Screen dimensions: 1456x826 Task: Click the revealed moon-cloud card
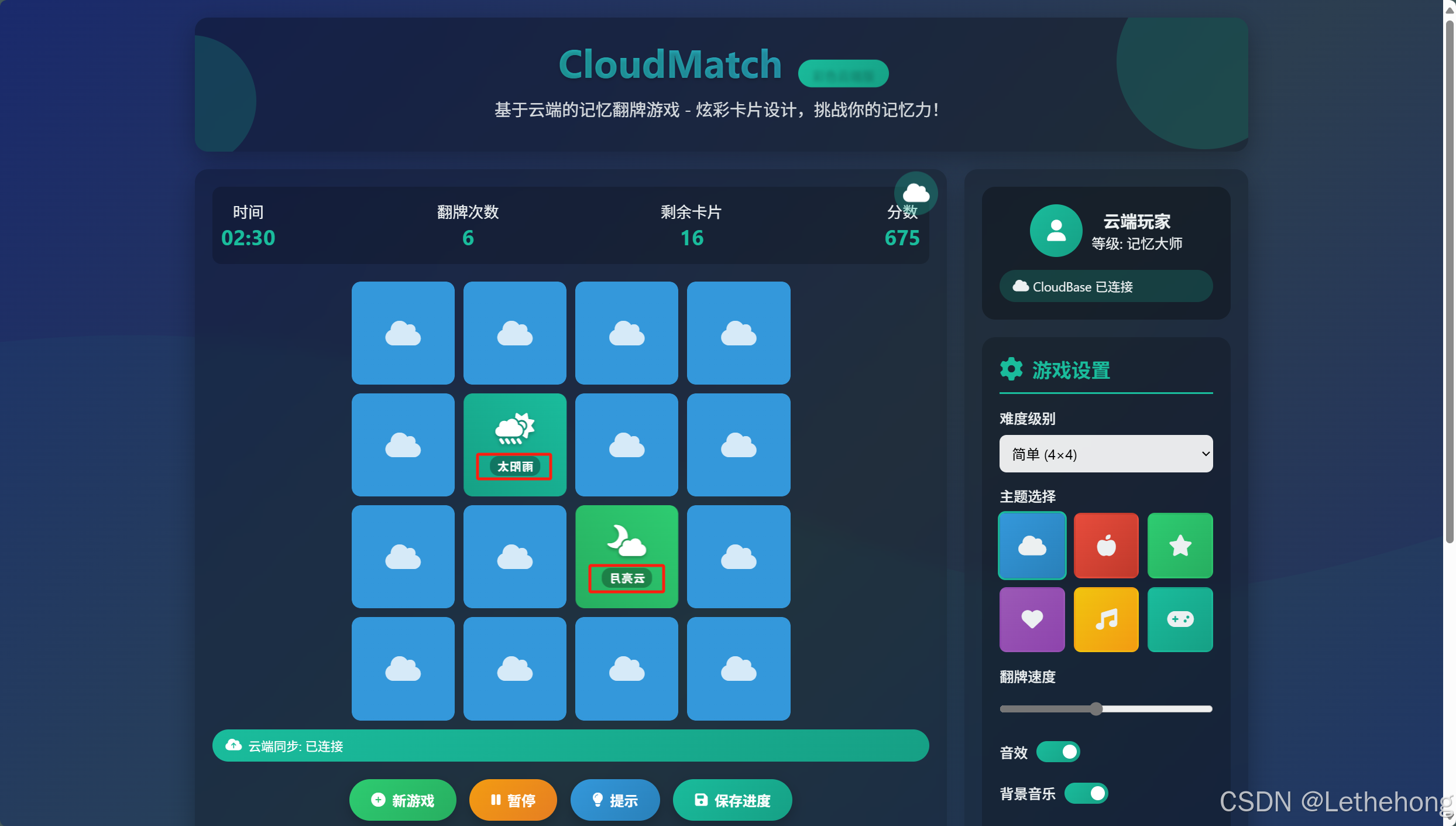click(626, 556)
